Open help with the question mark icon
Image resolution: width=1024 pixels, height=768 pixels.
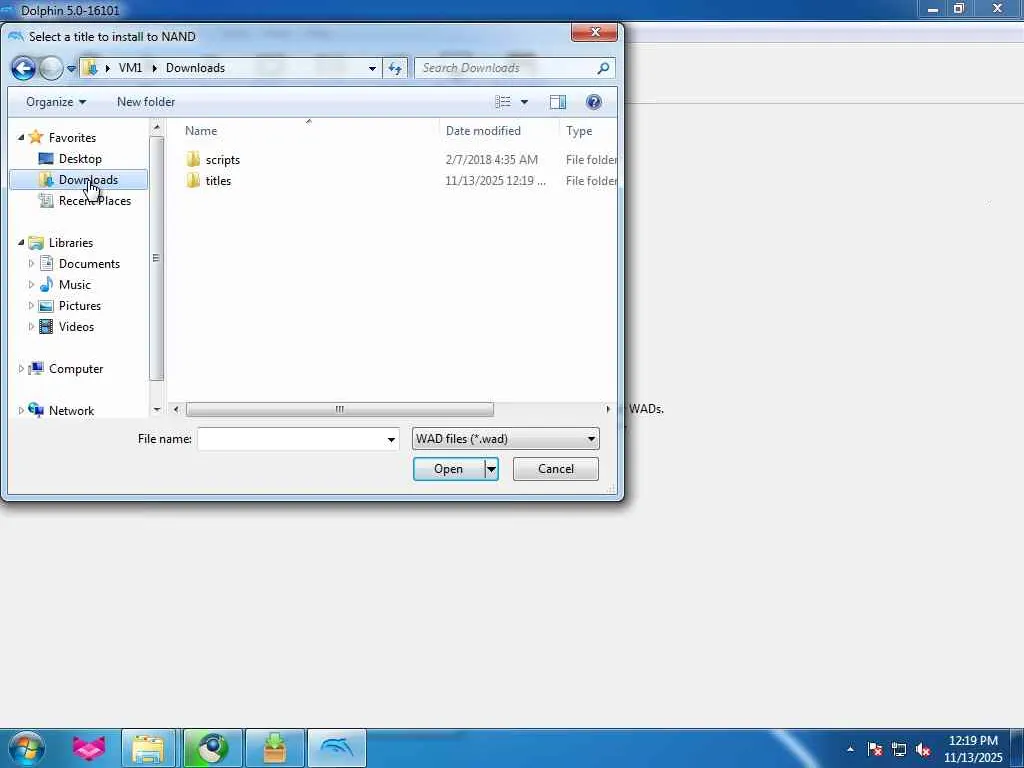pyautogui.click(x=594, y=102)
